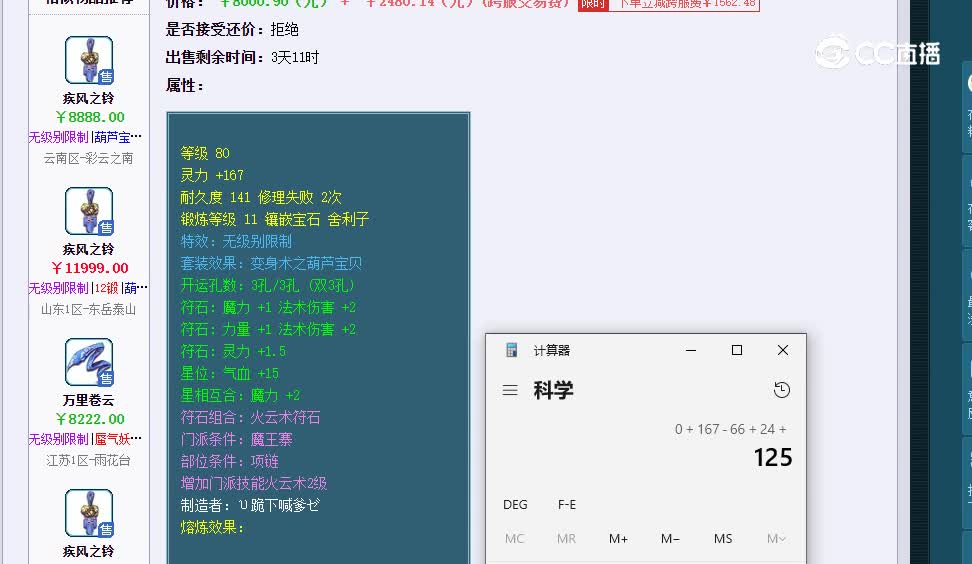The height and width of the screenshot is (564, 972).
Task: Click the 灵力 +167 attribute line
Action: coord(212,175)
